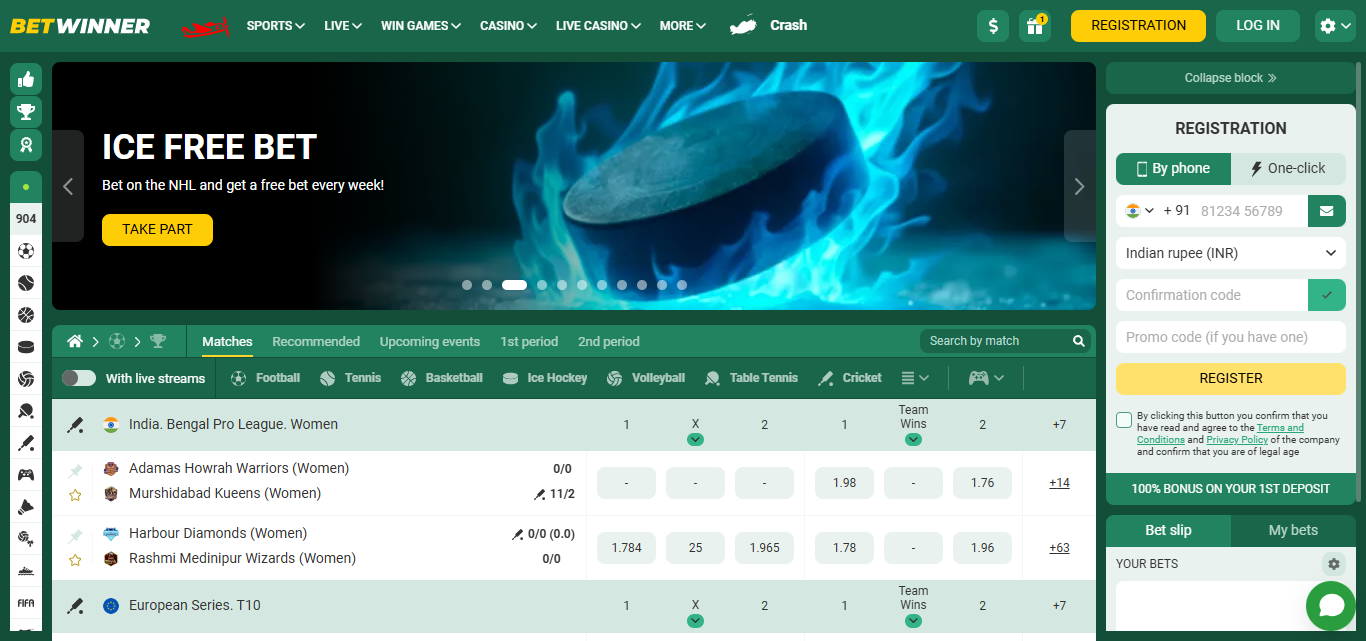
Task: Click the dollar deposit icon in header
Action: coord(992,26)
